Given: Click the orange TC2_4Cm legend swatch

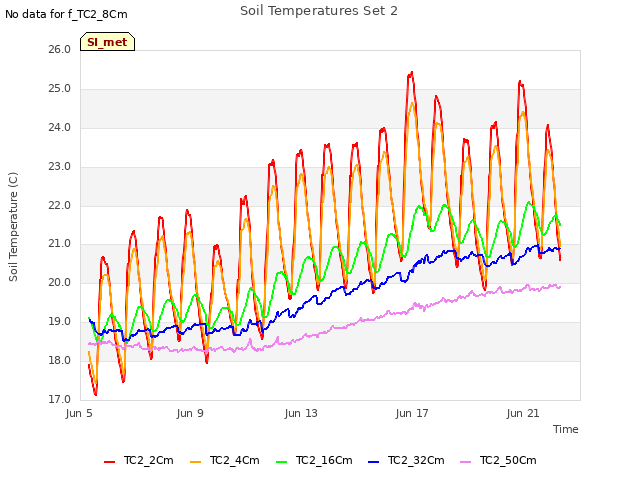Looking at the screenshot, I should (x=196, y=462).
